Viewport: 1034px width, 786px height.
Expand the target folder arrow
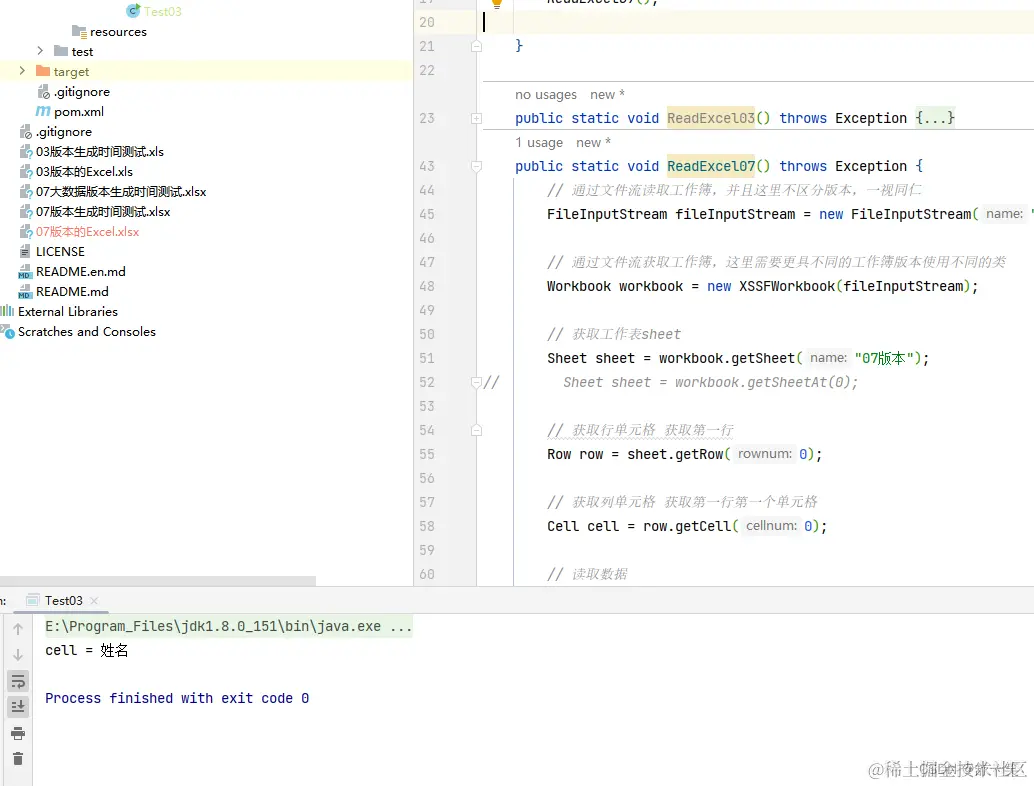(22, 71)
